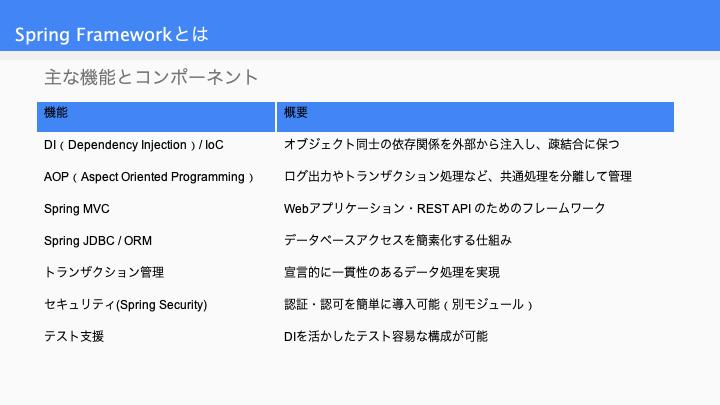The image size is (720, 405).
Task: Click the slide title "Spring Frameworkとは"
Action: pyautogui.click(x=112, y=34)
